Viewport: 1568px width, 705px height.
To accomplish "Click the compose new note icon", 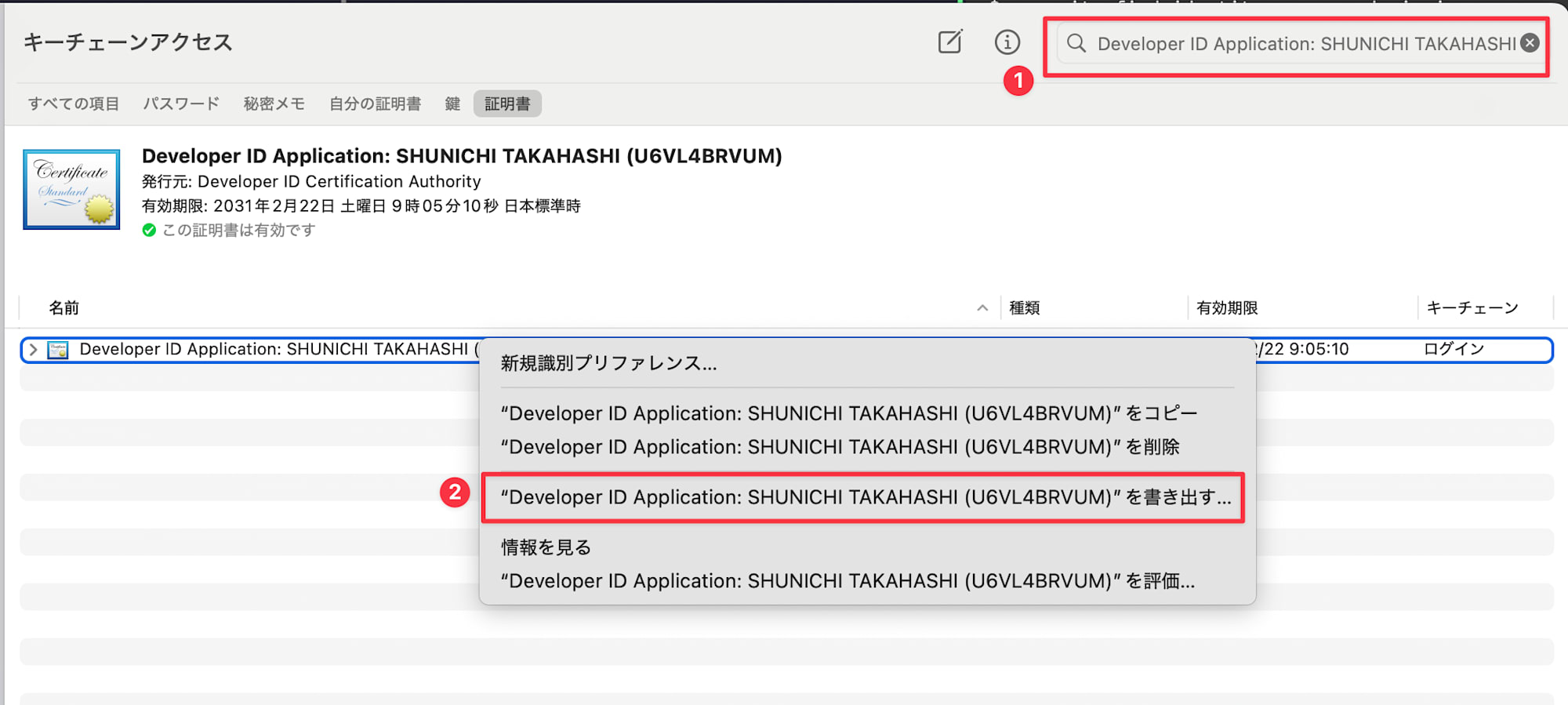I will pos(950,42).
